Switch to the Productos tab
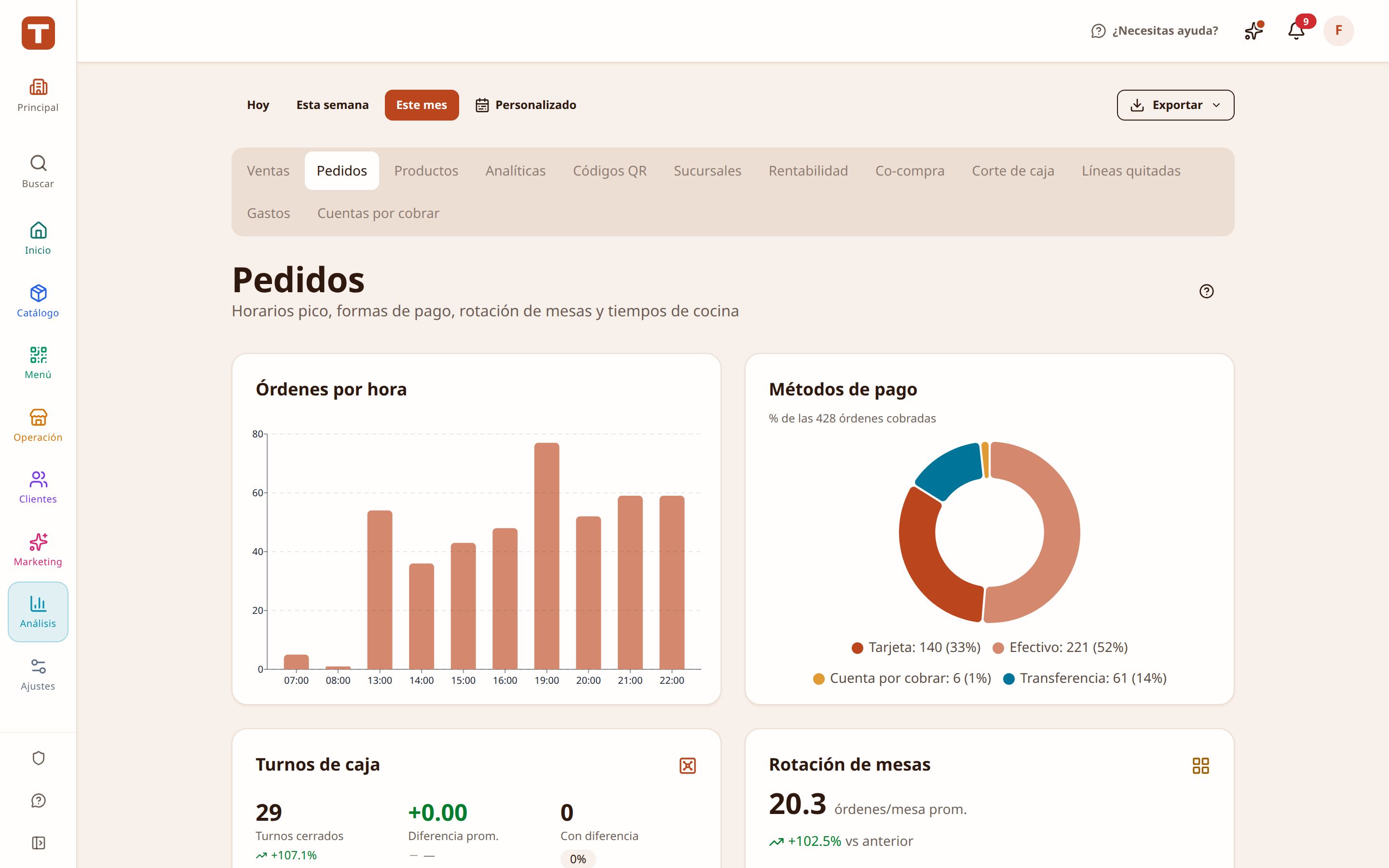This screenshot has height=868, width=1389. (x=426, y=171)
